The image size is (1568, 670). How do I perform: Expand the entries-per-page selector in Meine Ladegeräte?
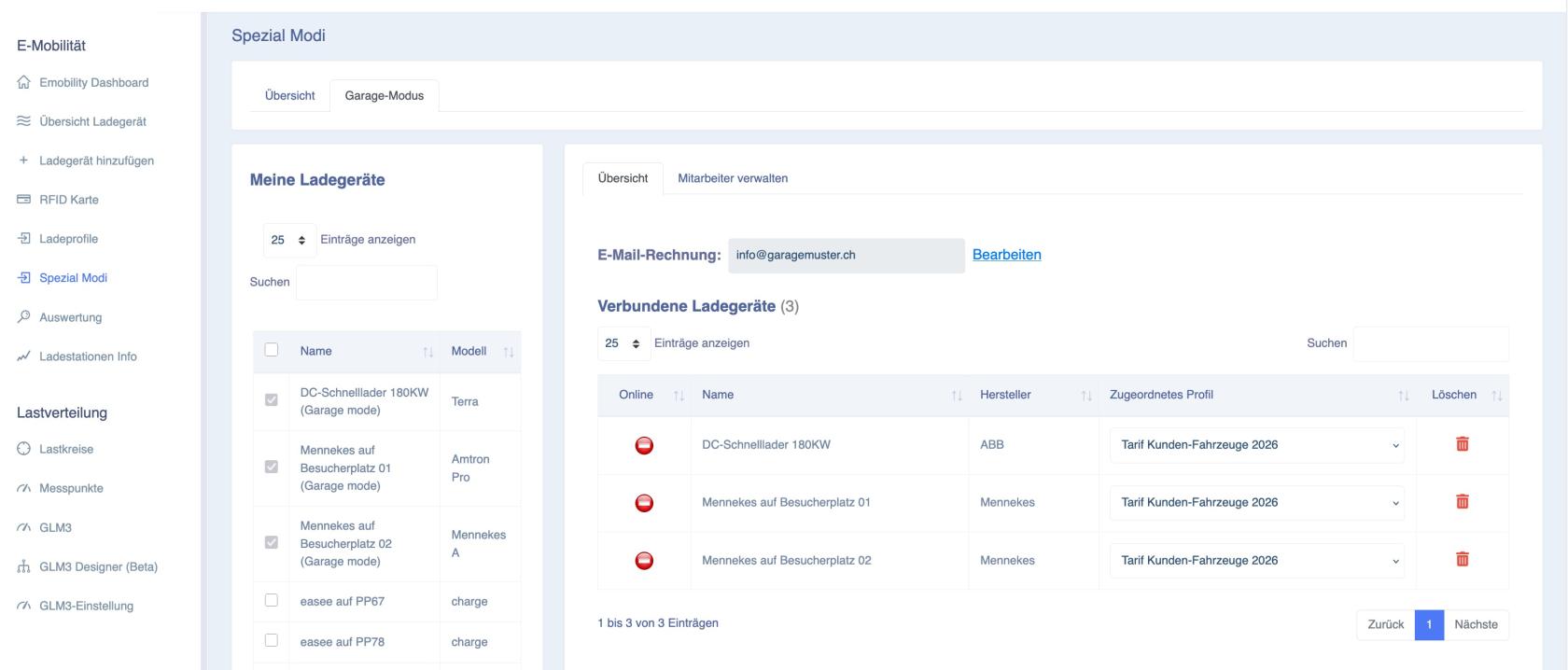(x=289, y=240)
